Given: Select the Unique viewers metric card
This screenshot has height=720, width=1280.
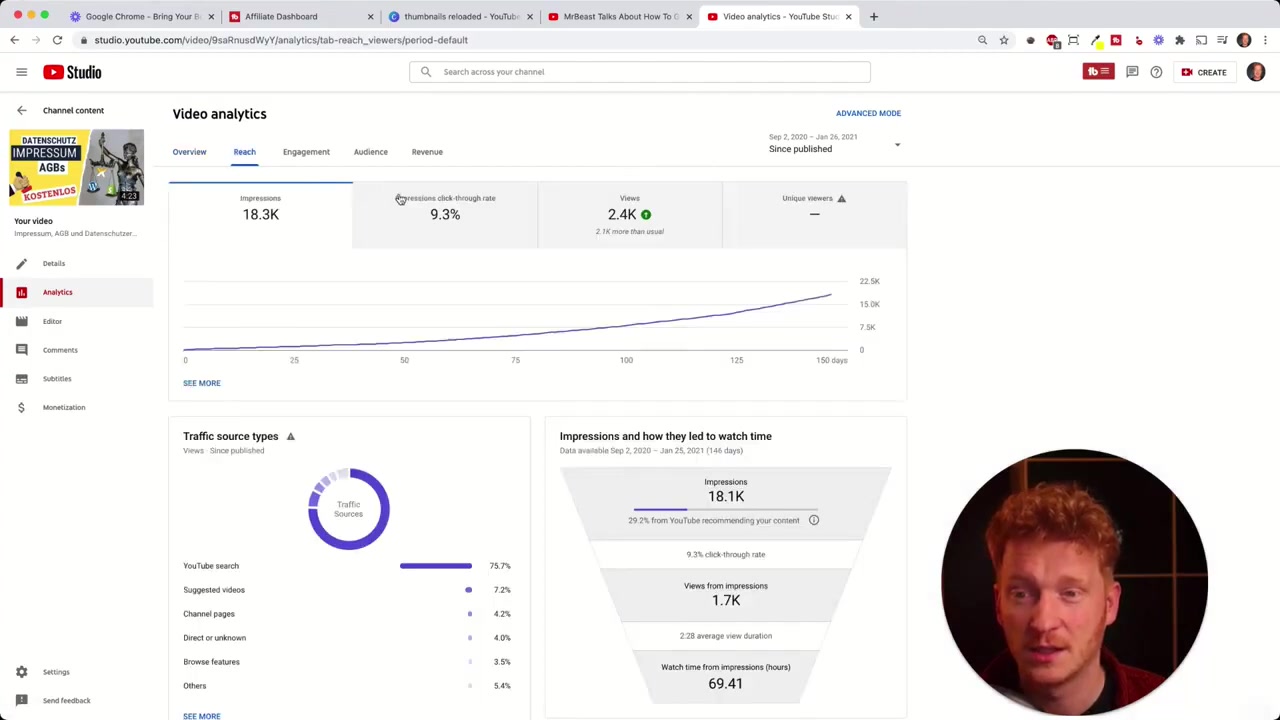Looking at the screenshot, I should [814, 215].
